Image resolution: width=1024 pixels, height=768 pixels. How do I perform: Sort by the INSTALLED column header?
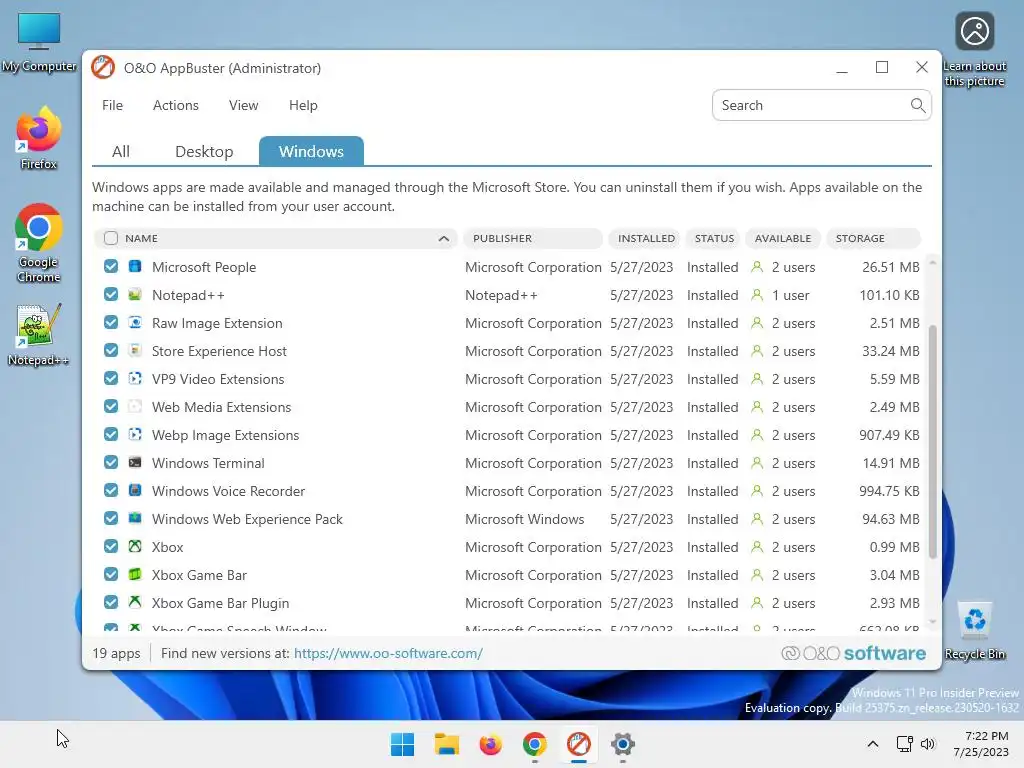(646, 238)
